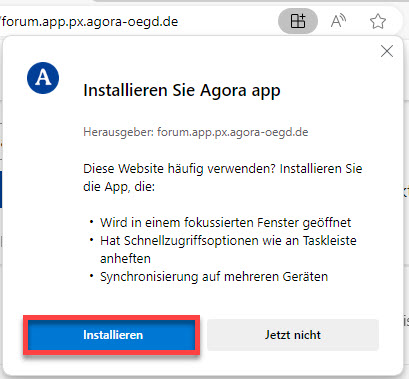Add page to favorites with star
409x379 pixels.
(378, 21)
